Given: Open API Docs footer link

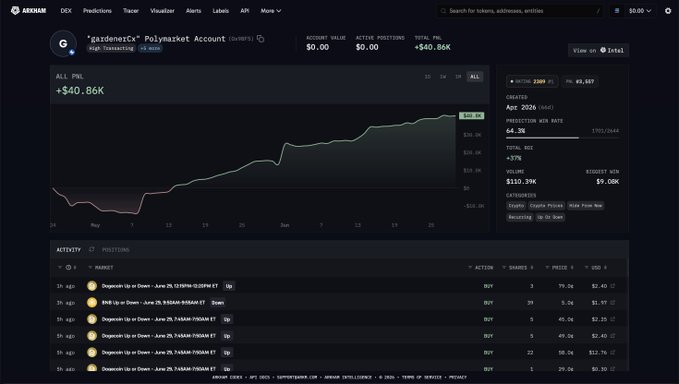Looking at the screenshot, I should [259, 378].
